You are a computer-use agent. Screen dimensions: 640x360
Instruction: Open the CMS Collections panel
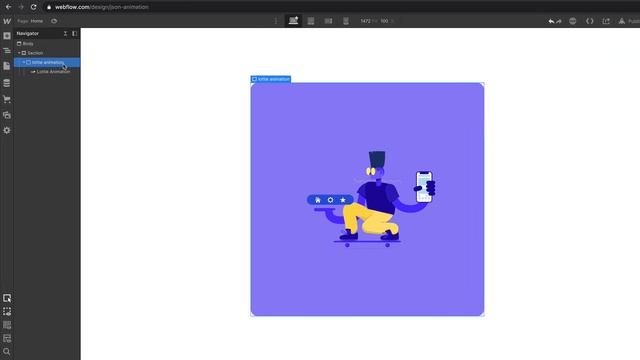click(7, 83)
